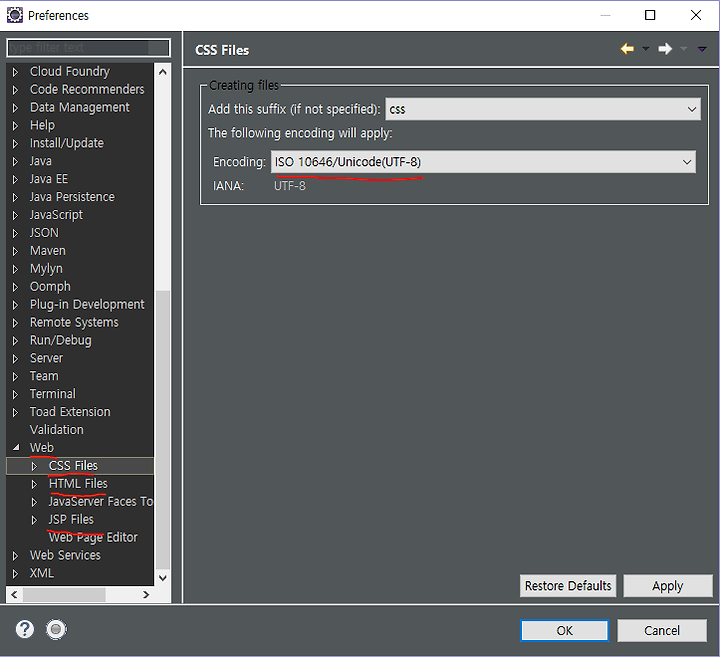Click the import/export preferences round icon
This screenshot has width=720, height=657.
point(56,629)
